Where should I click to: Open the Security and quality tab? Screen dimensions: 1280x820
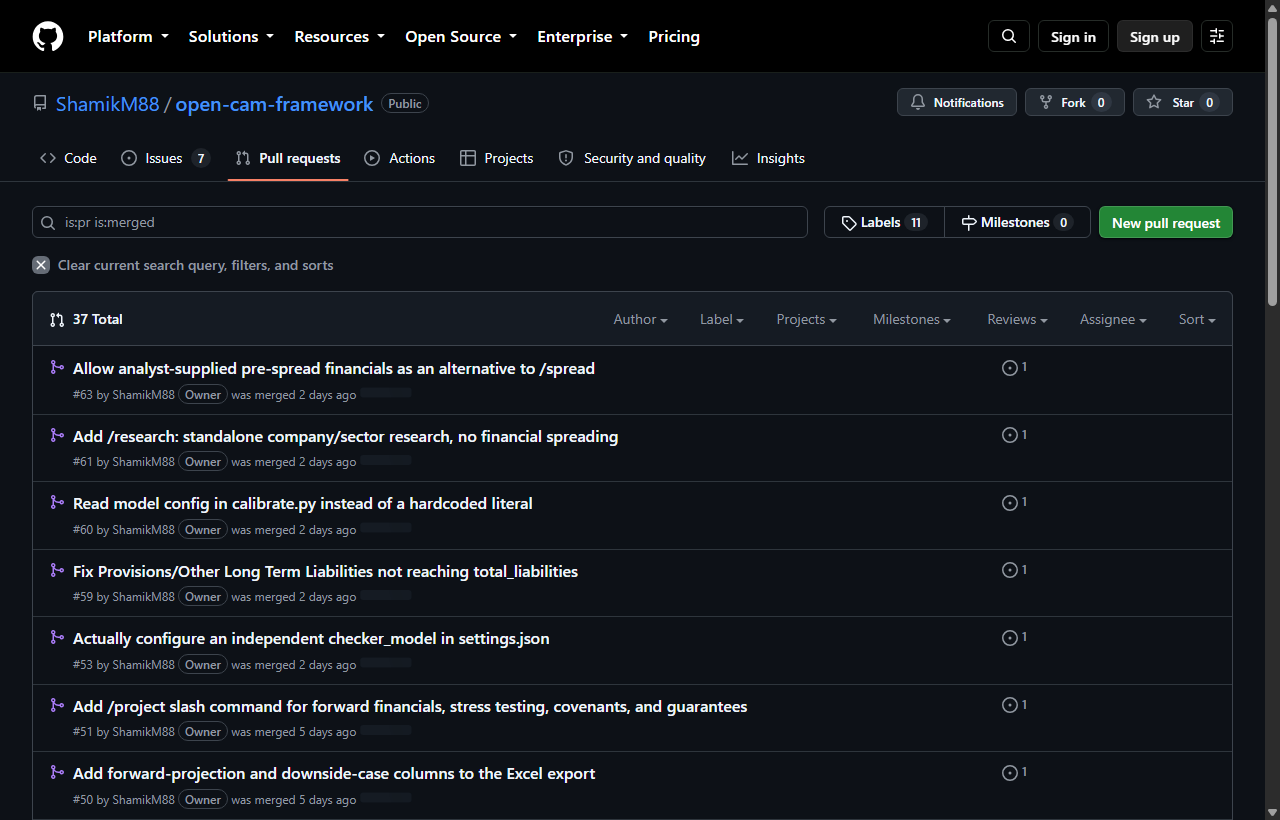[x=632, y=158]
